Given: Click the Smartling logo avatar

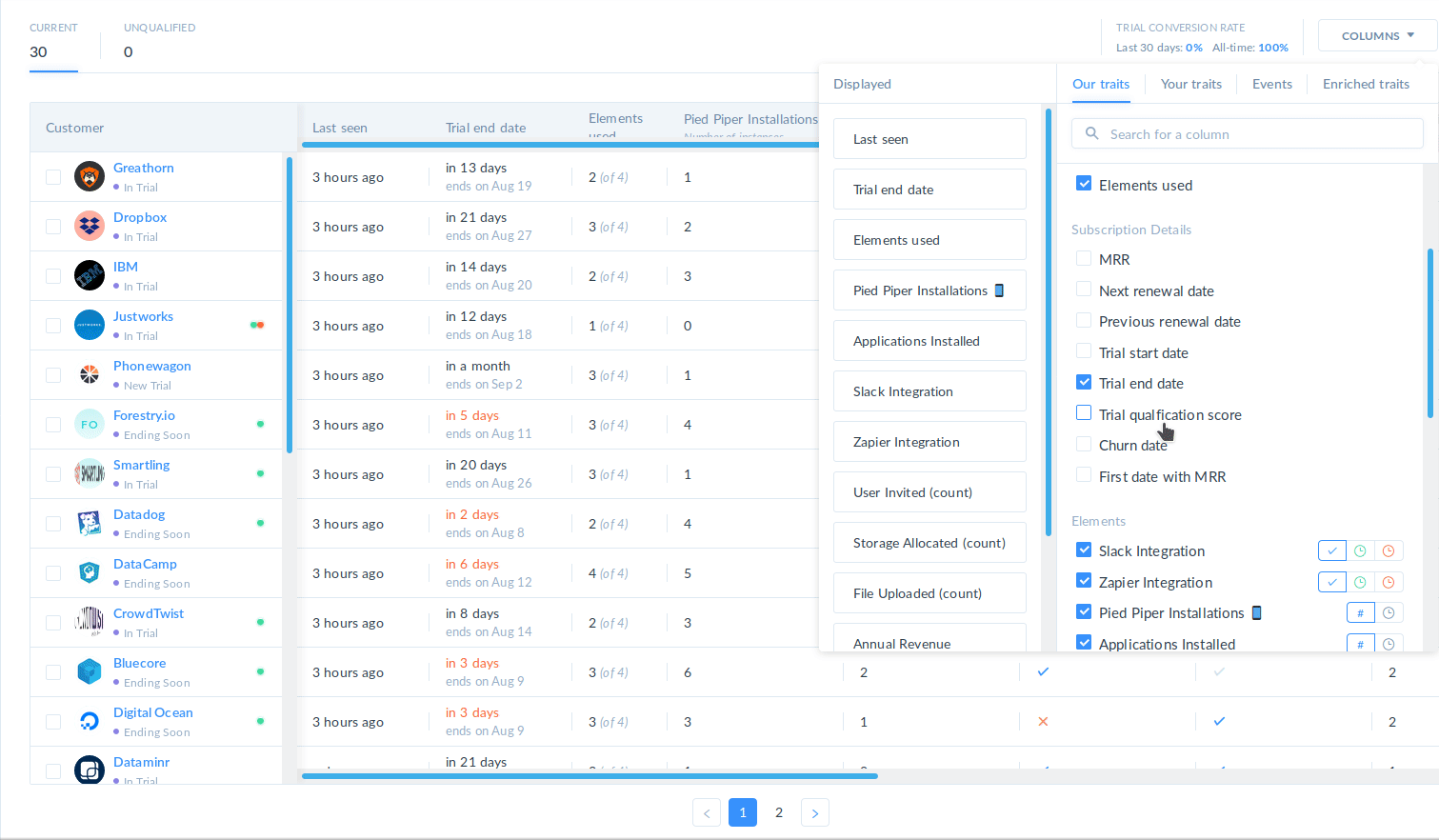Looking at the screenshot, I should click(x=90, y=473).
